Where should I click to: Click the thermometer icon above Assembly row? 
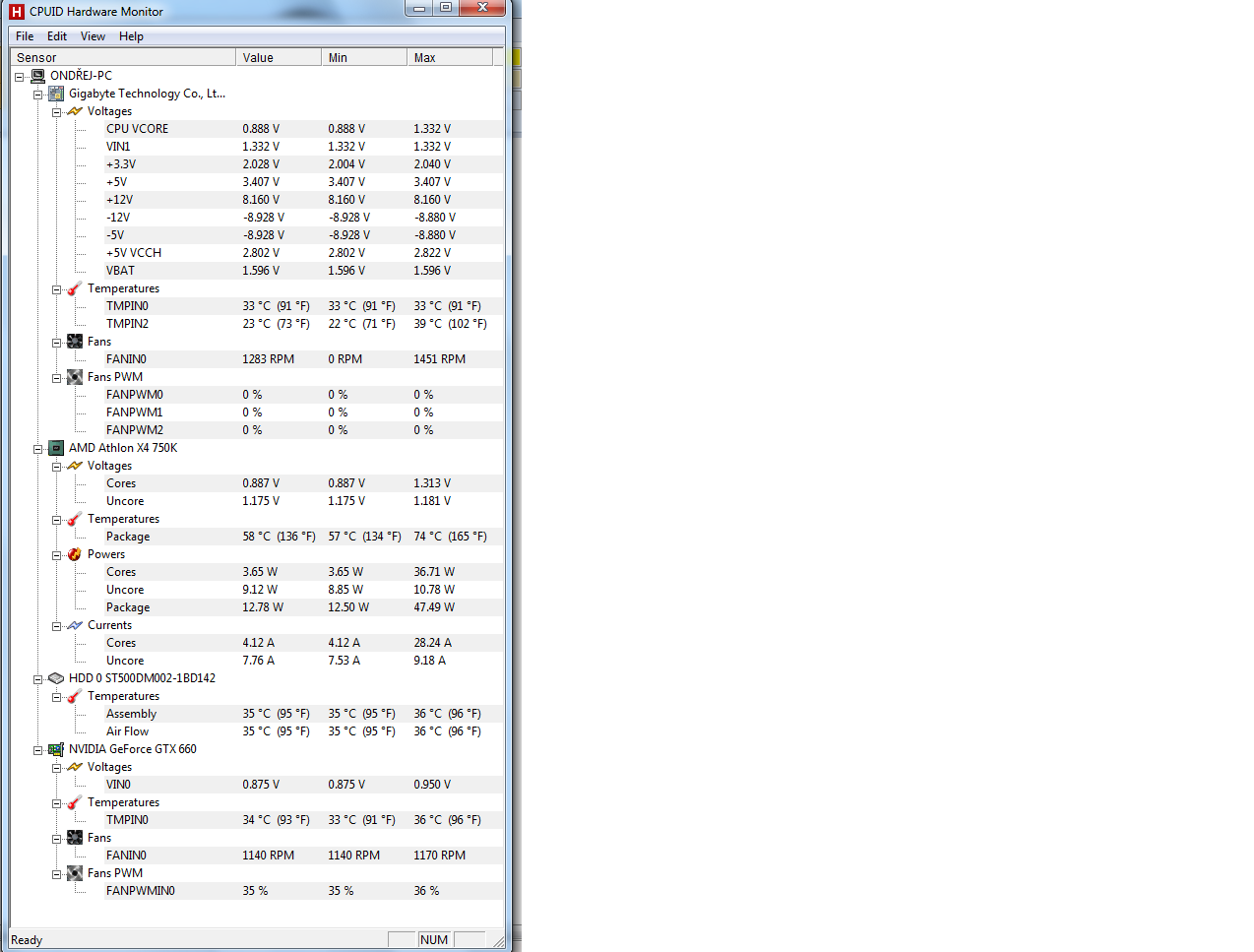75,696
